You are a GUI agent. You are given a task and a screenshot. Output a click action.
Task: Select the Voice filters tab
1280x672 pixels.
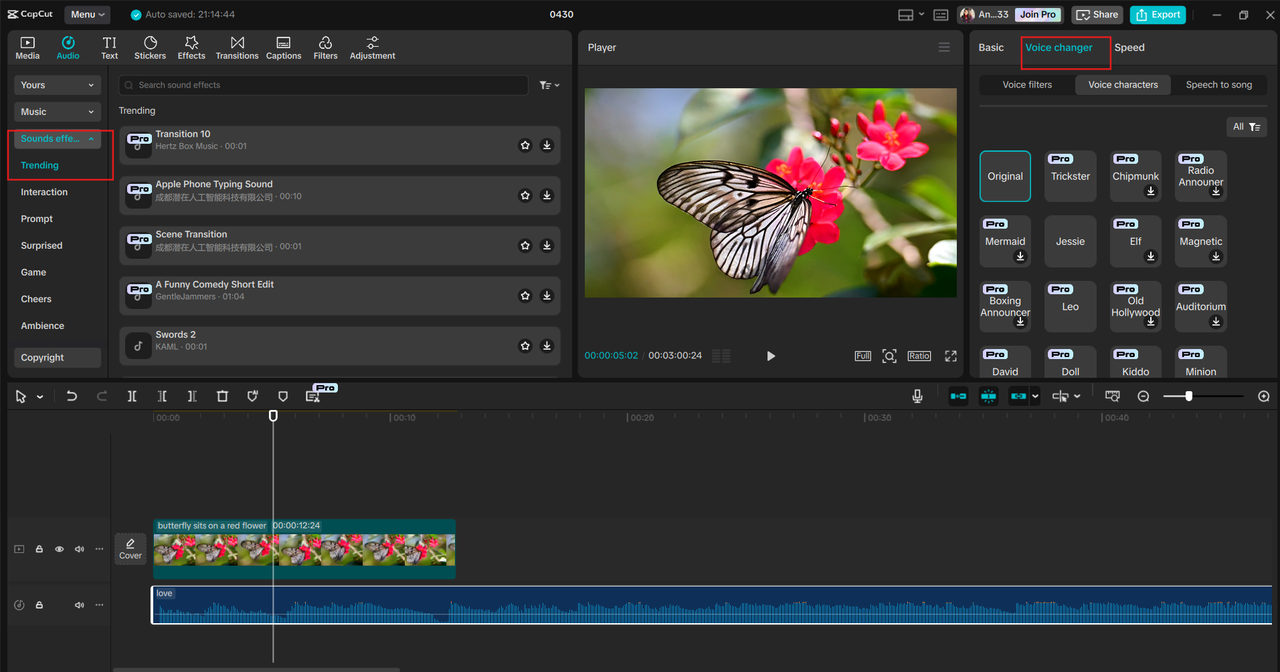pos(1027,85)
